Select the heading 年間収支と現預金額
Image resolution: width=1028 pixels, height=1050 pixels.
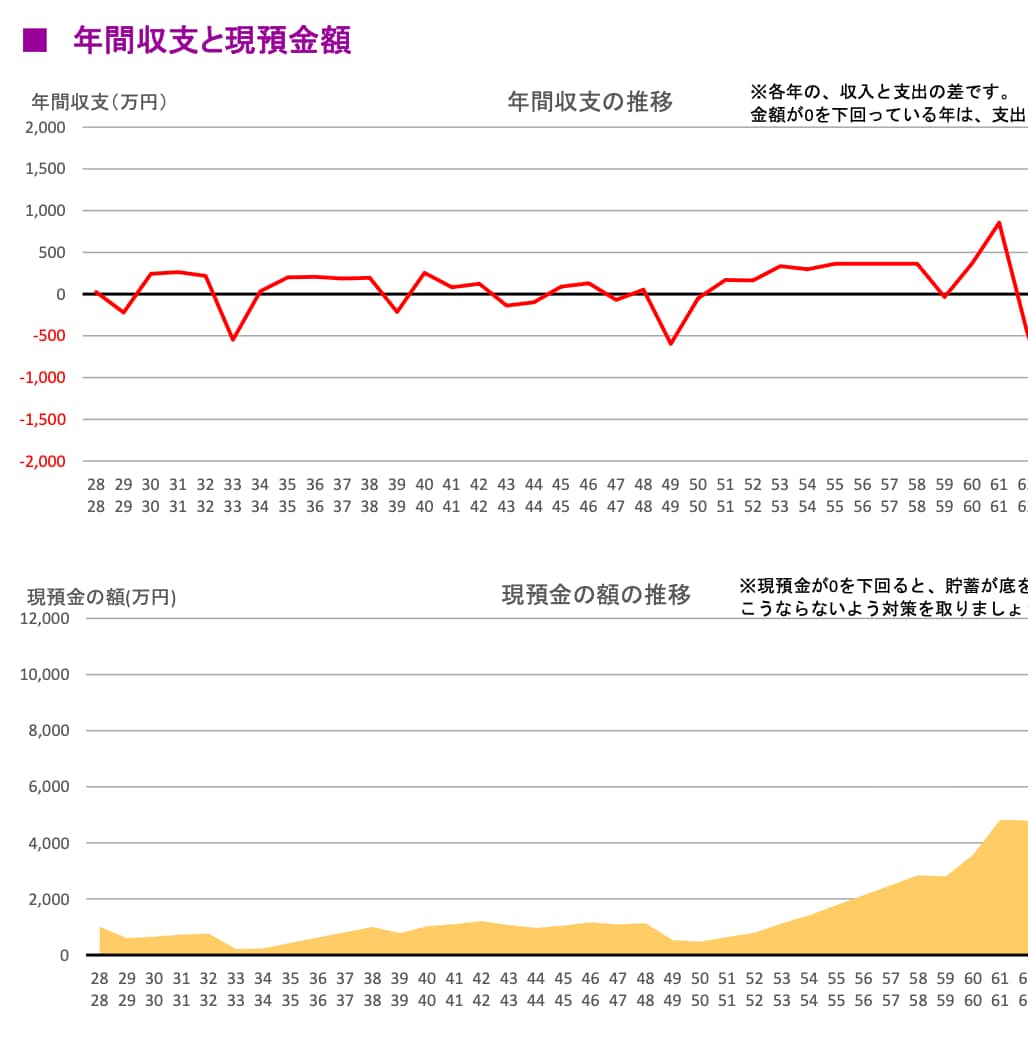(212, 40)
